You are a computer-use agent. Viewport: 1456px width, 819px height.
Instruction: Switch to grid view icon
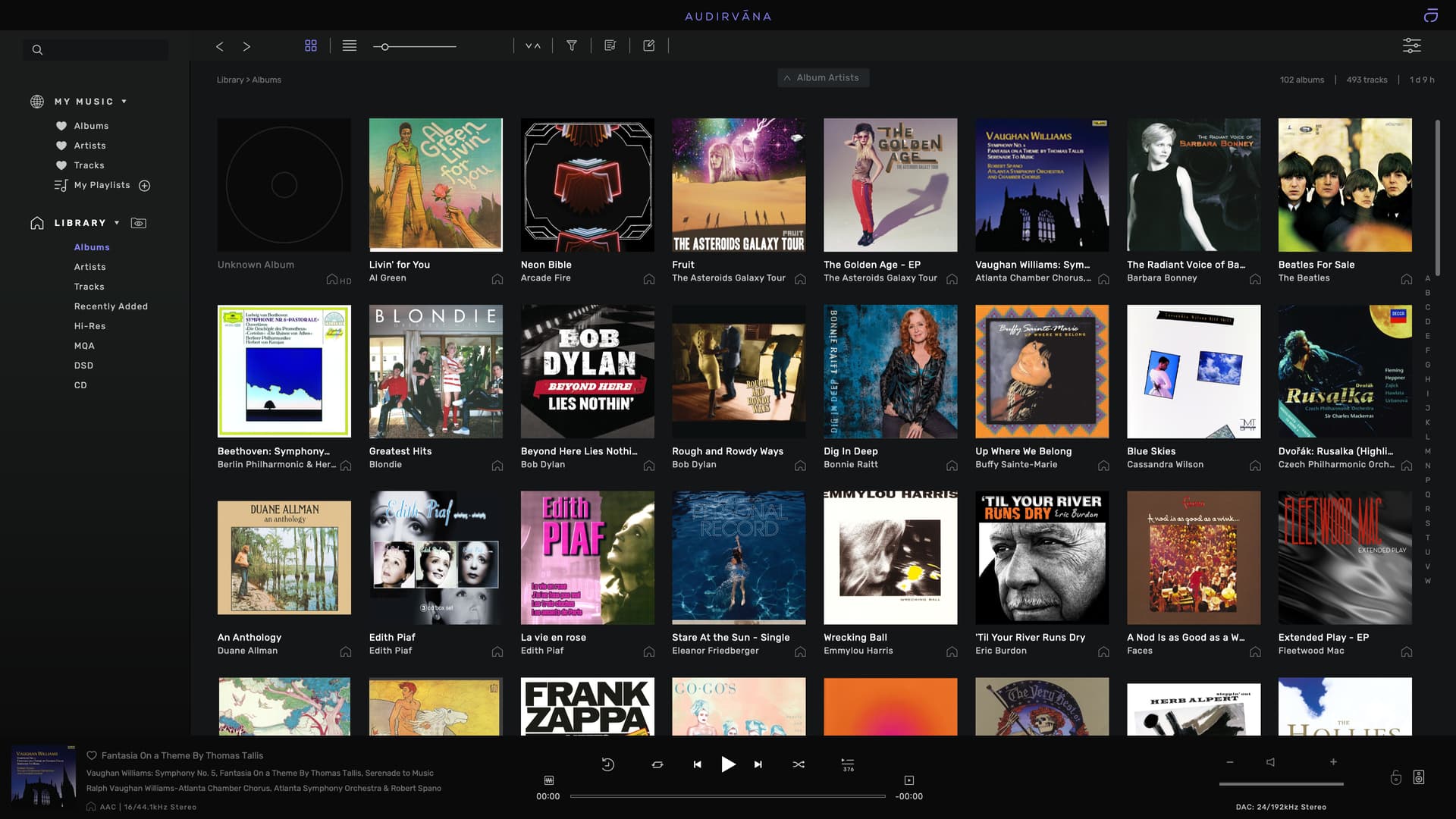(x=311, y=45)
